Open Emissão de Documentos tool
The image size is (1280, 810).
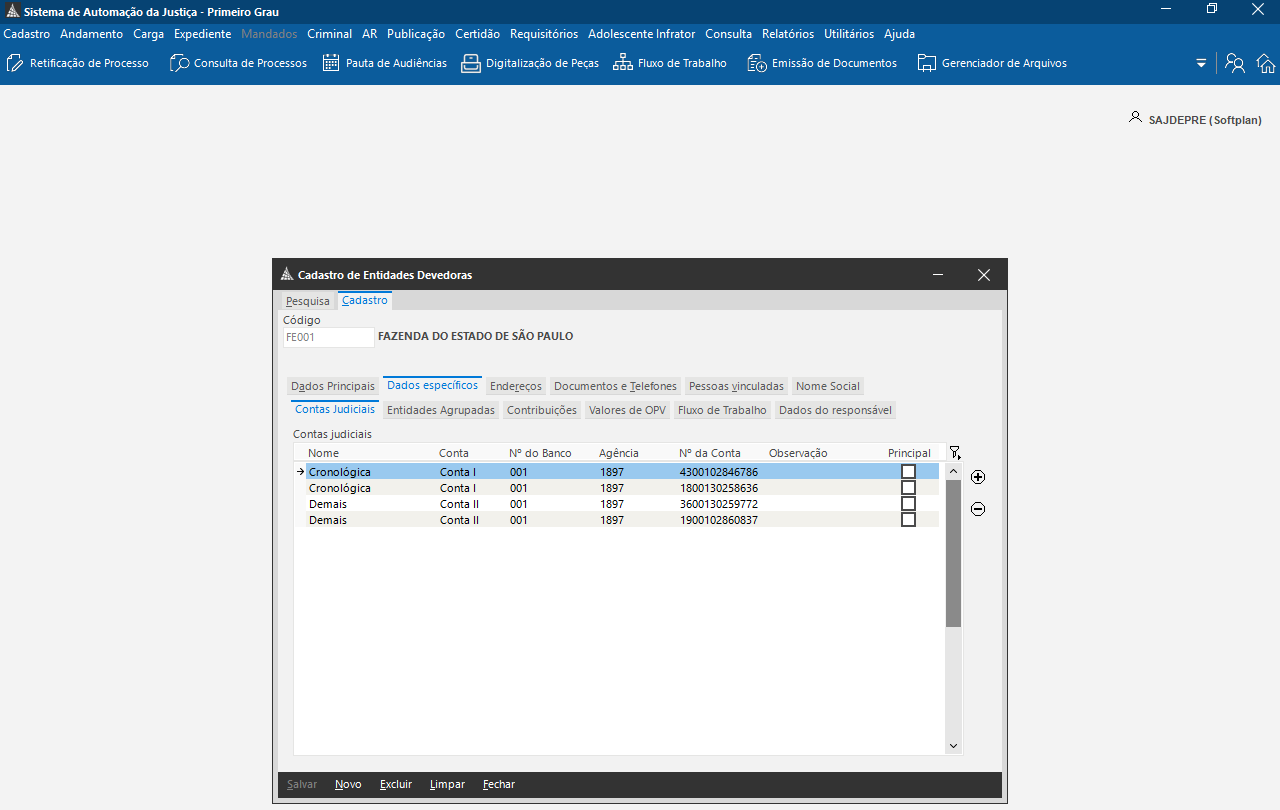tap(822, 63)
